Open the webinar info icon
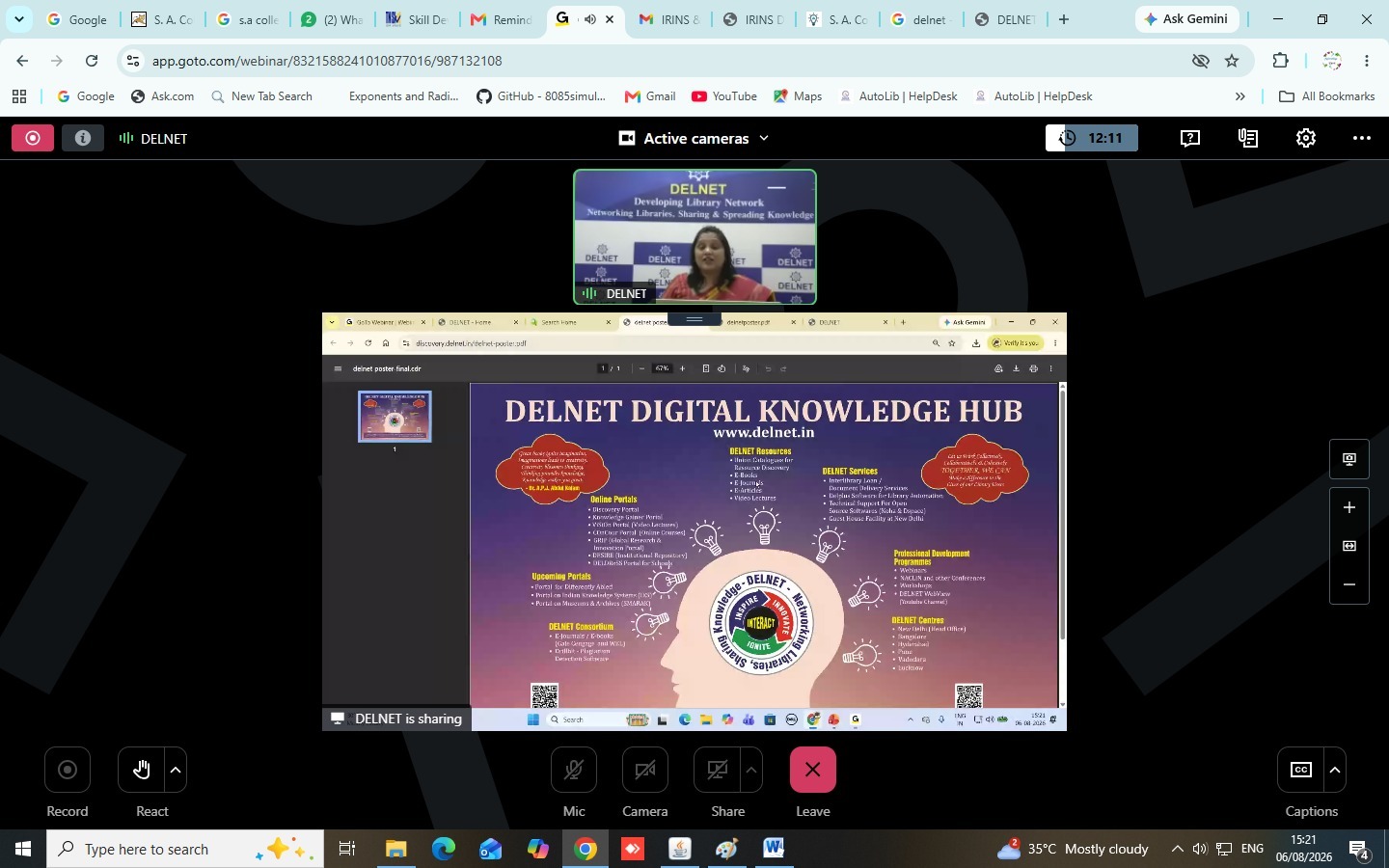Image resolution: width=1389 pixels, height=868 pixels. tap(83, 138)
